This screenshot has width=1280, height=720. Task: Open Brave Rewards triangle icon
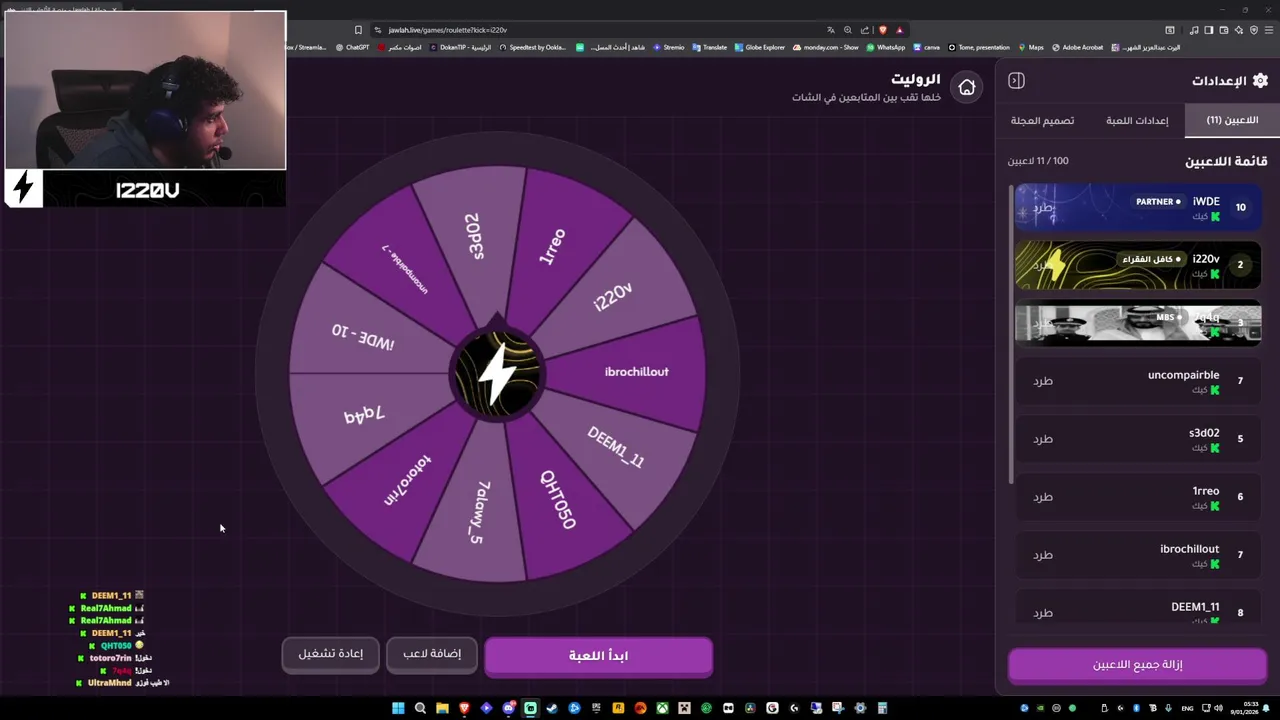pos(899,30)
